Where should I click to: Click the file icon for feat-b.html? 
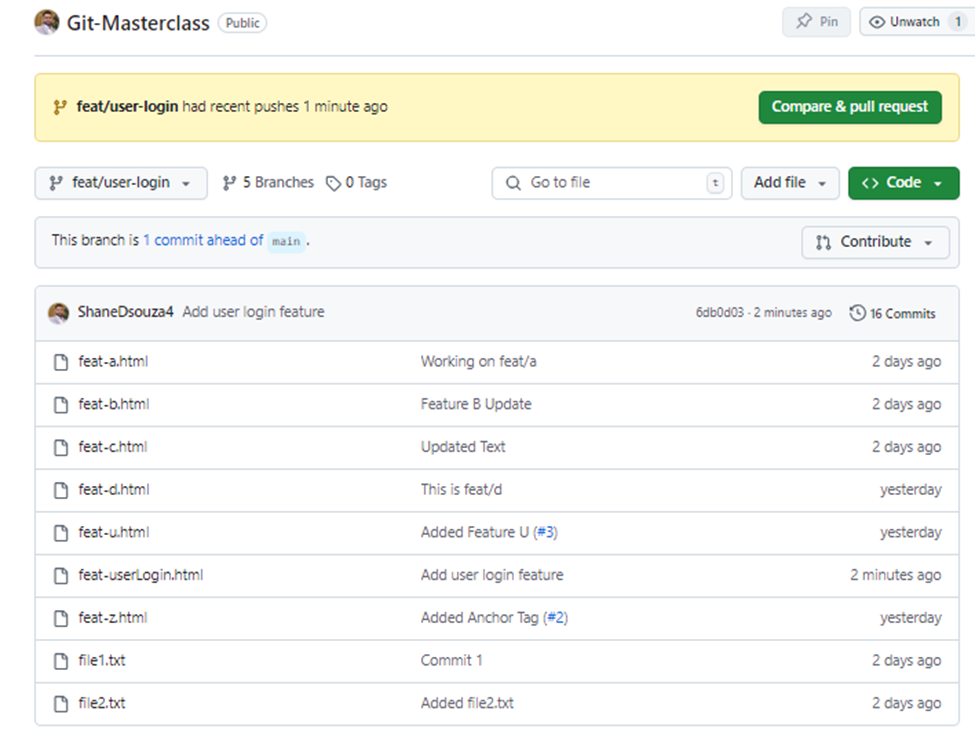coord(61,405)
